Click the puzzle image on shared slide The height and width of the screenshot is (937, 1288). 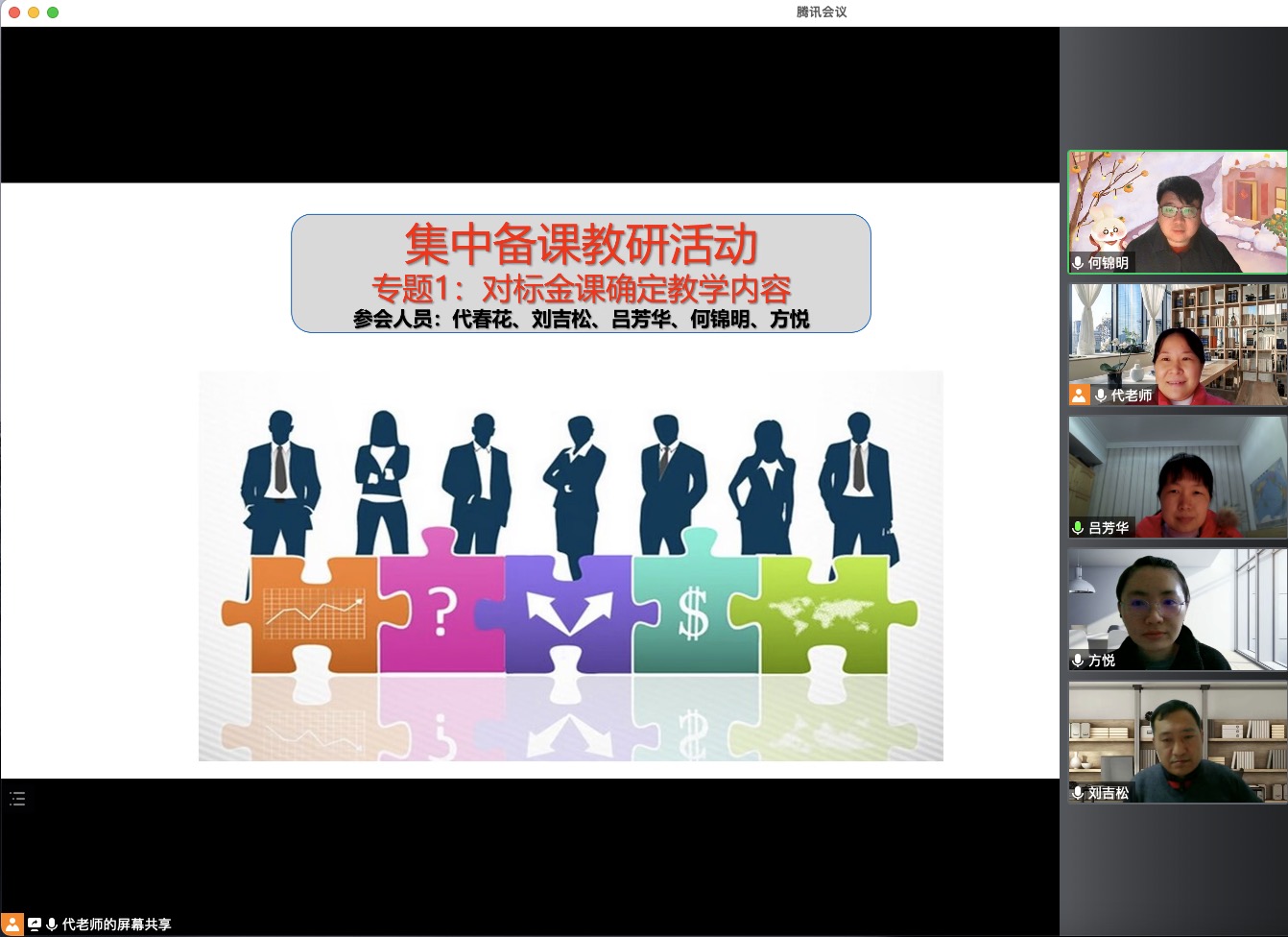click(x=570, y=565)
